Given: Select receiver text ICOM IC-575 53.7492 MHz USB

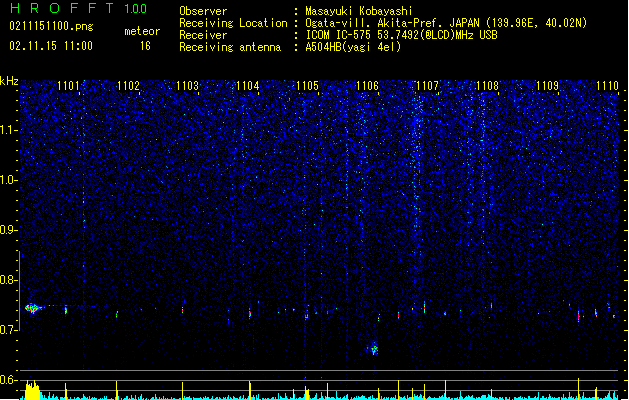Looking at the screenshot, I should tap(402, 35).
